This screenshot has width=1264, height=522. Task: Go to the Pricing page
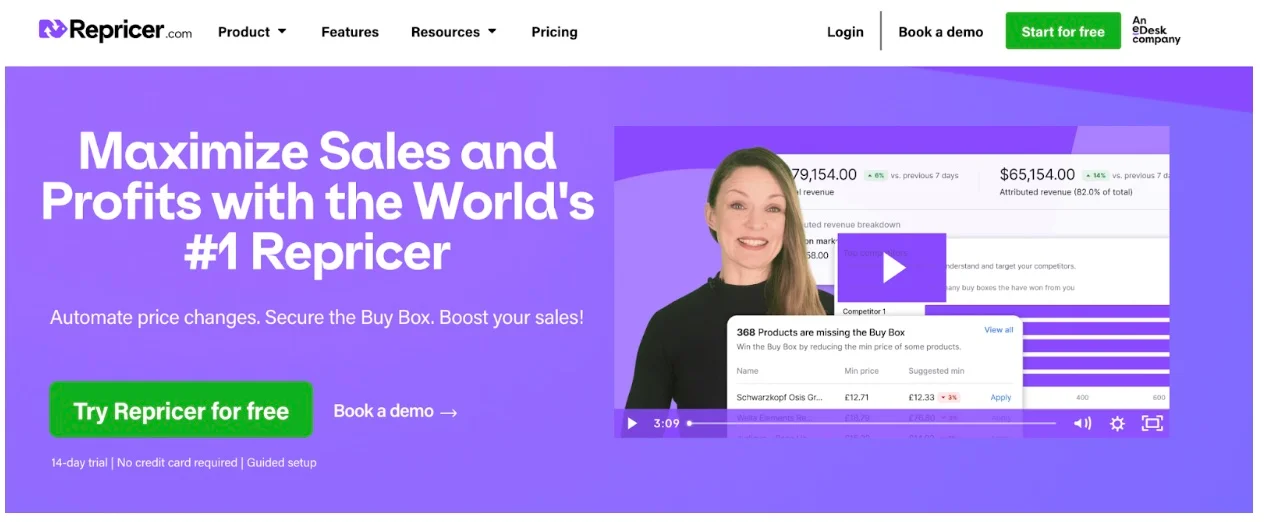point(554,32)
